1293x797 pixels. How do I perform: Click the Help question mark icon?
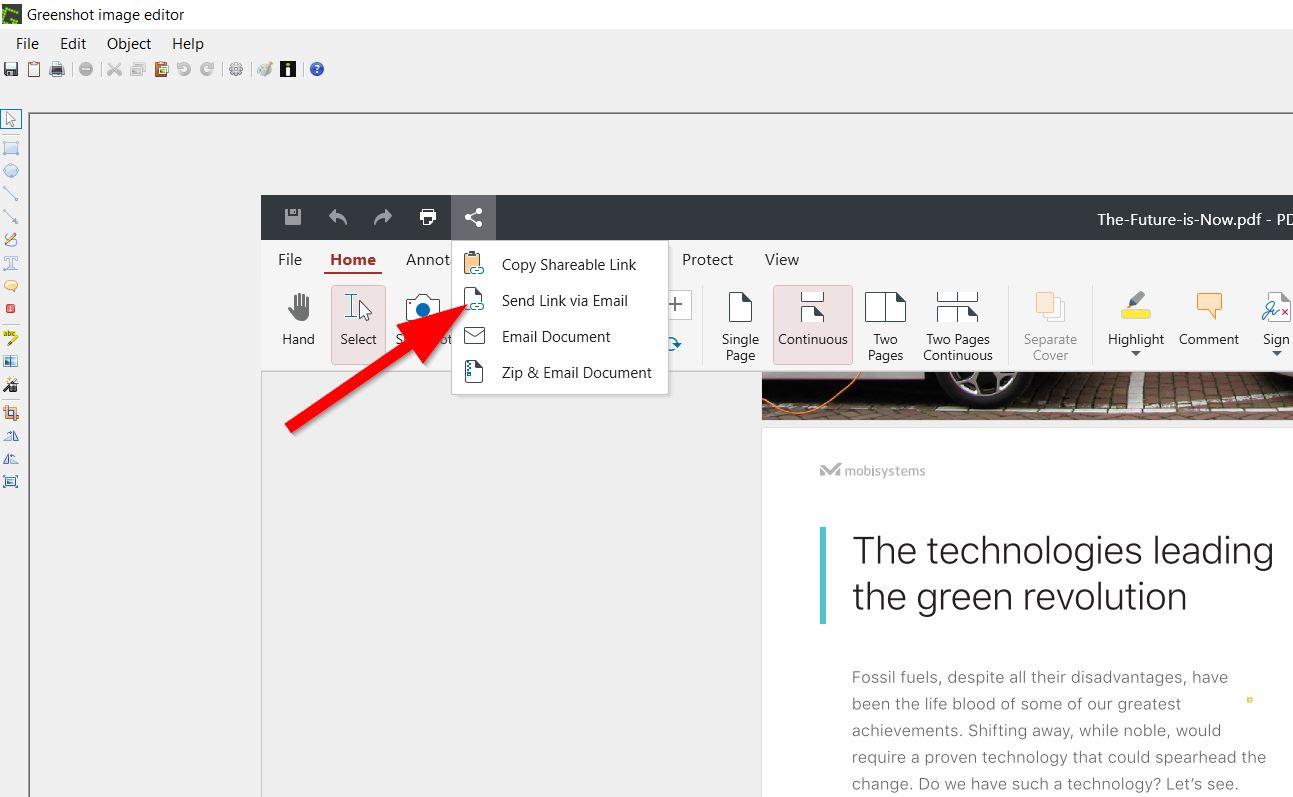pos(316,68)
